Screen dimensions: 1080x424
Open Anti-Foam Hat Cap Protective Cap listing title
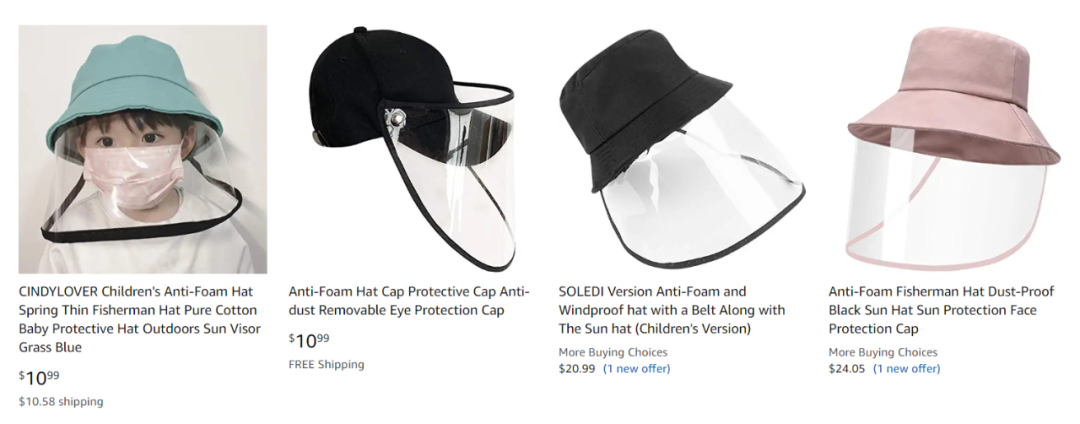click(411, 301)
